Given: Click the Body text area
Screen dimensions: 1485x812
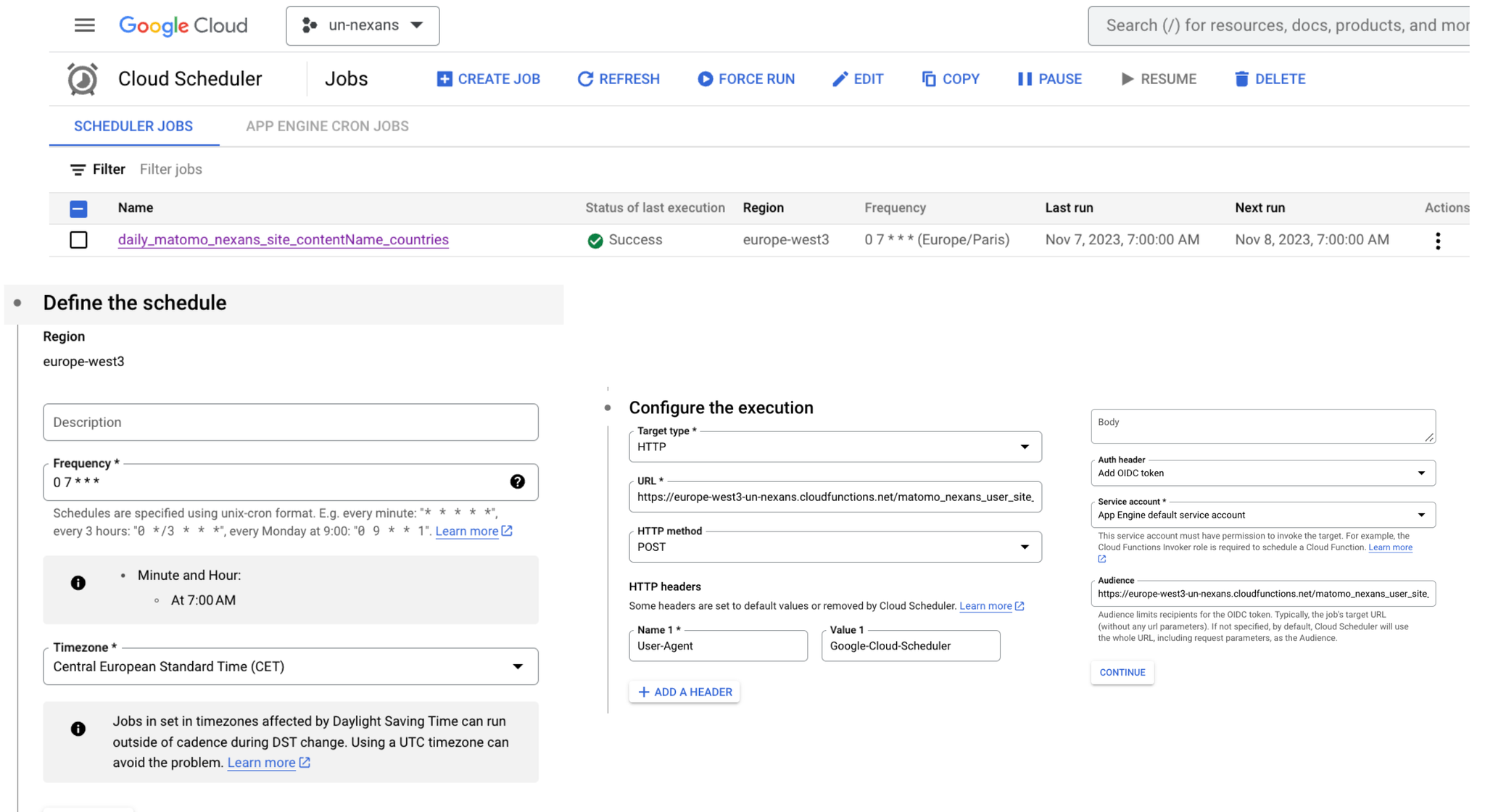Looking at the screenshot, I should (x=1263, y=426).
